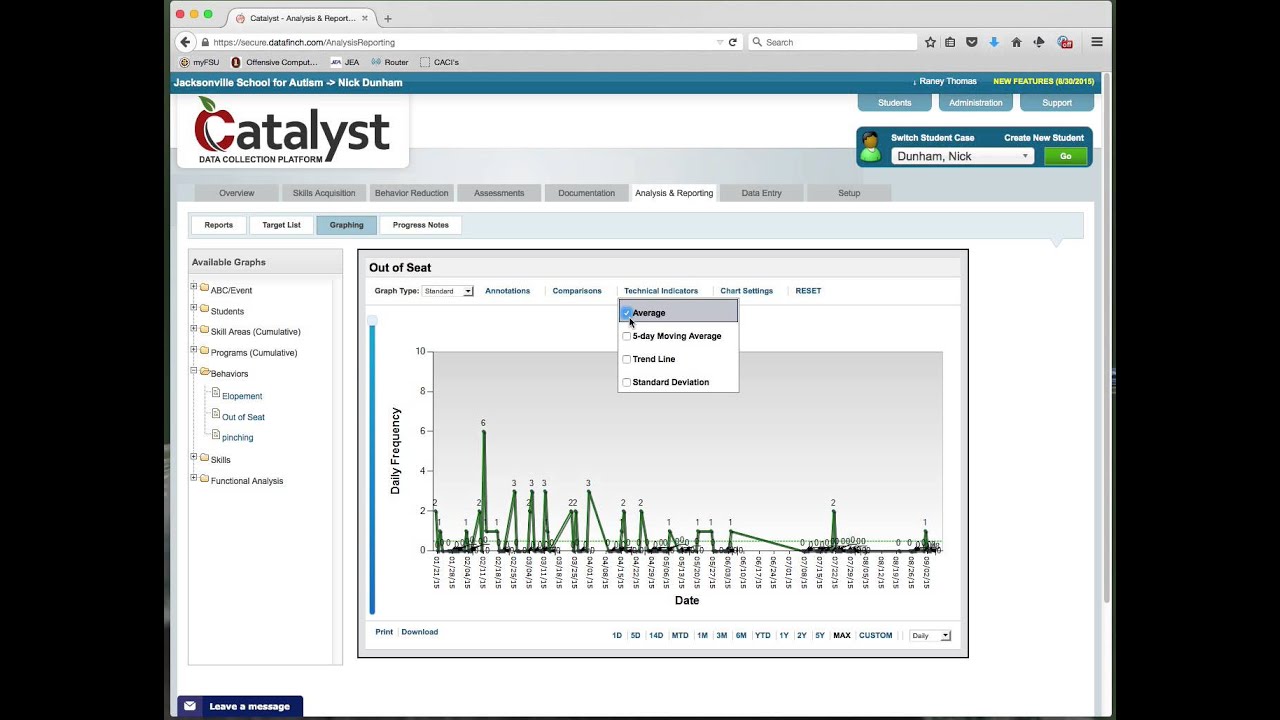Enable the 5-day Moving Average checkbox
This screenshot has width=1280, height=720.
click(627, 336)
